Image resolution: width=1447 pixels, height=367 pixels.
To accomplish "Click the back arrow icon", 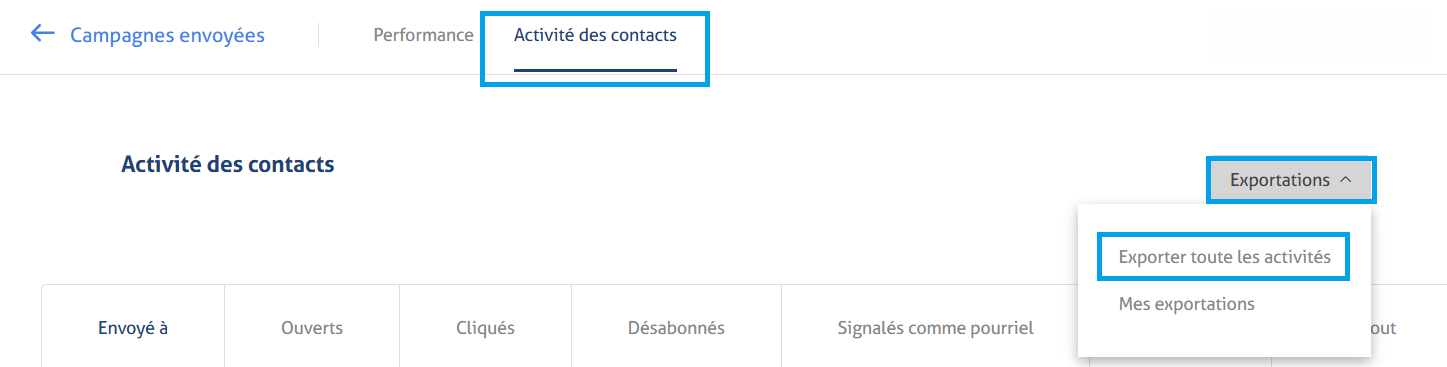I will coord(42,34).
